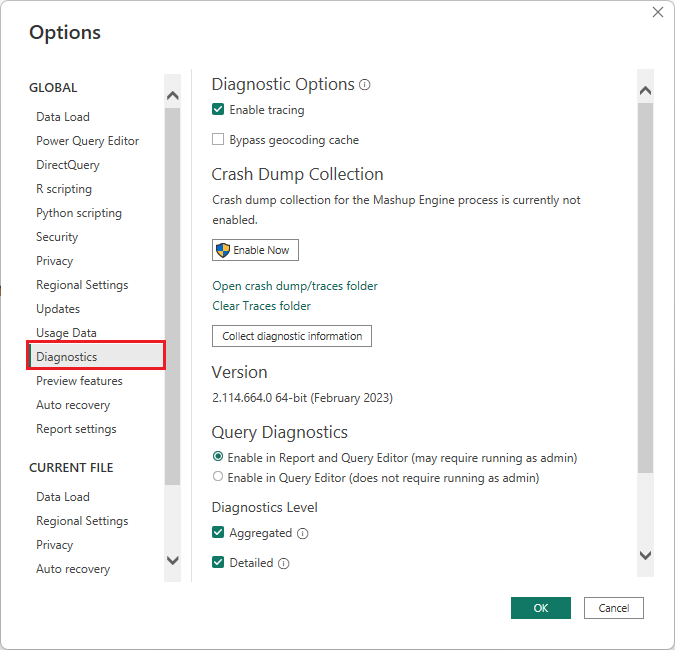Click the info icon next to Aggregated
The image size is (675, 650).
(303, 534)
